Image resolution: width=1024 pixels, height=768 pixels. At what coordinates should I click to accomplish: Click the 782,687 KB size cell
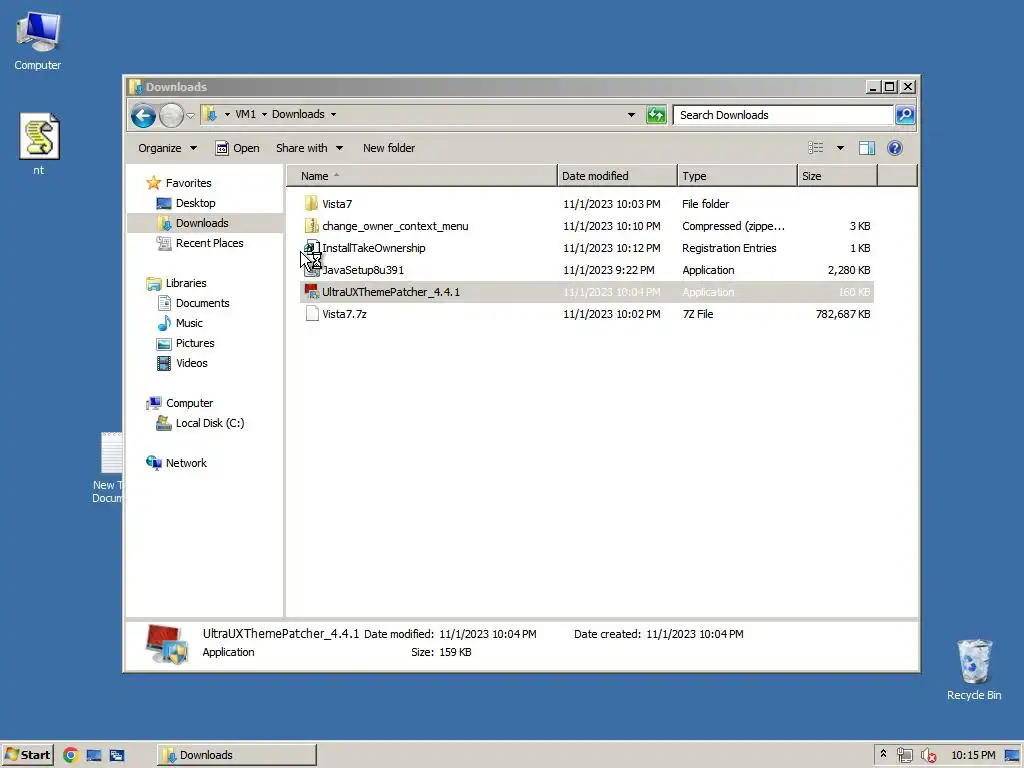click(842, 315)
